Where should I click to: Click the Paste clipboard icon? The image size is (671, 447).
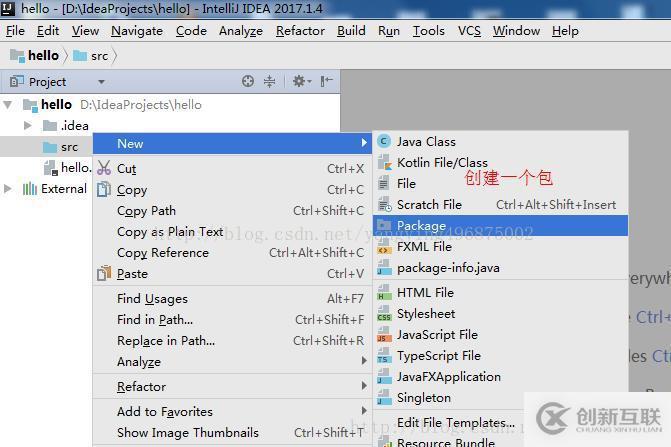(104, 273)
